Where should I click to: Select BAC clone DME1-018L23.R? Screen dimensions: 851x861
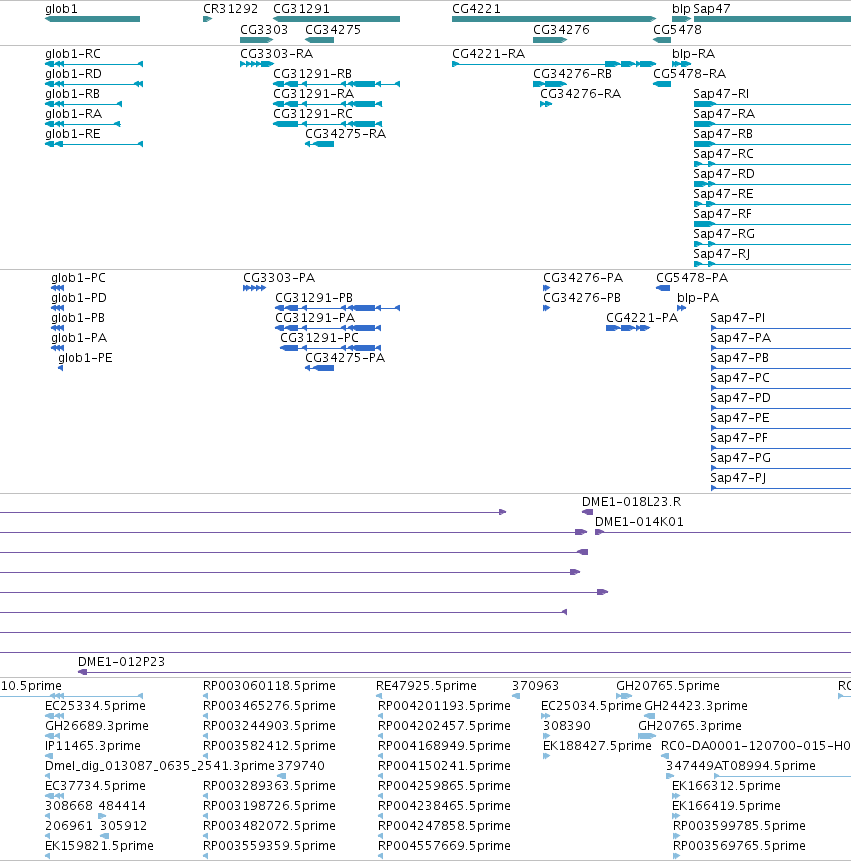(631, 502)
